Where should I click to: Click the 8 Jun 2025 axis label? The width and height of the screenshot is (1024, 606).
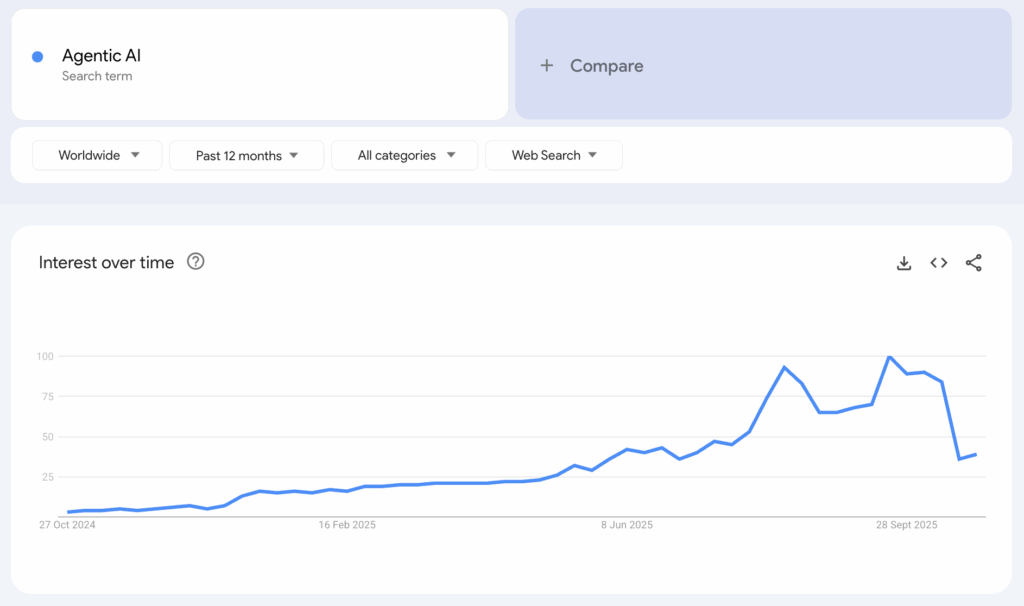(x=626, y=525)
